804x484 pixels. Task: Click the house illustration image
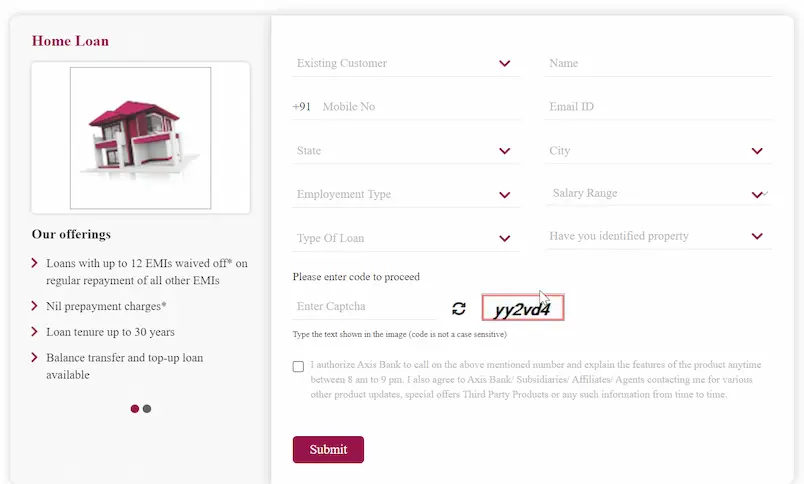[x=140, y=138]
